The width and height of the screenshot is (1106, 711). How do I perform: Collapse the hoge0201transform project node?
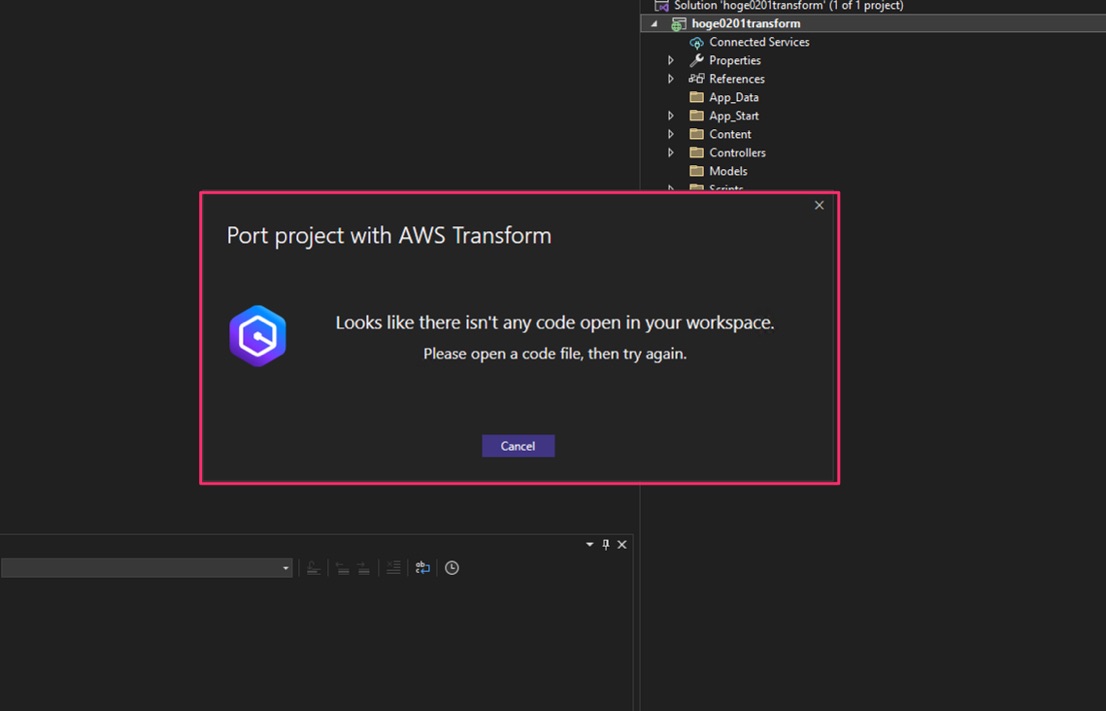655,24
